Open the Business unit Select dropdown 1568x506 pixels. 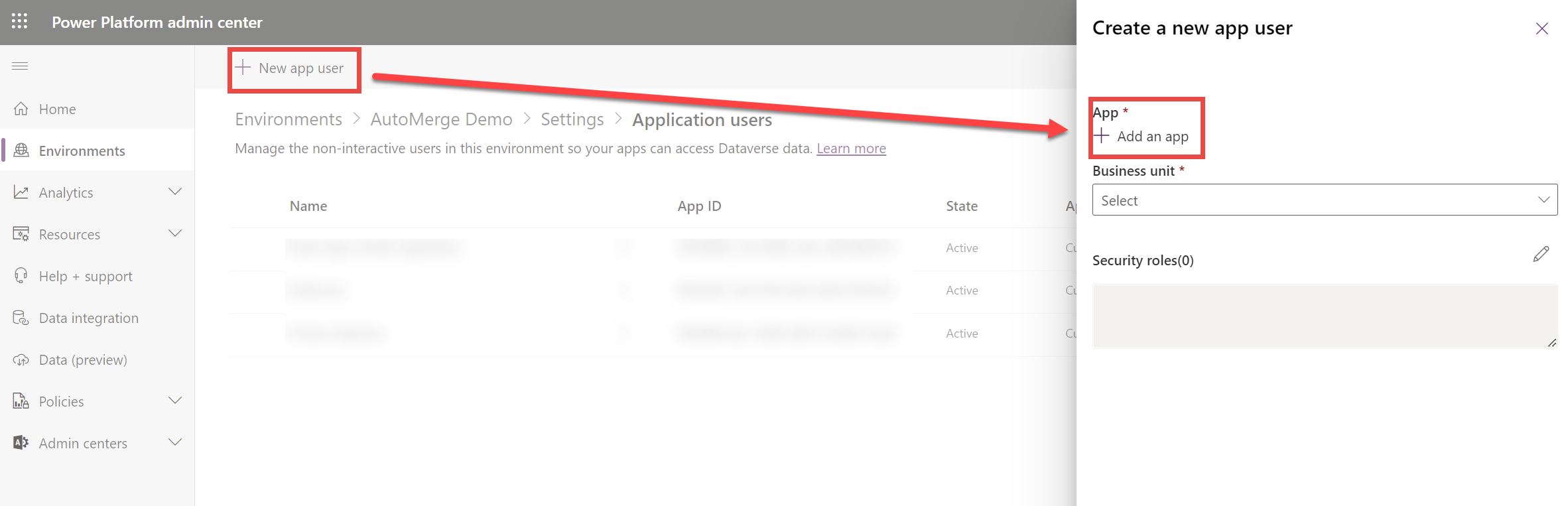pos(1325,200)
